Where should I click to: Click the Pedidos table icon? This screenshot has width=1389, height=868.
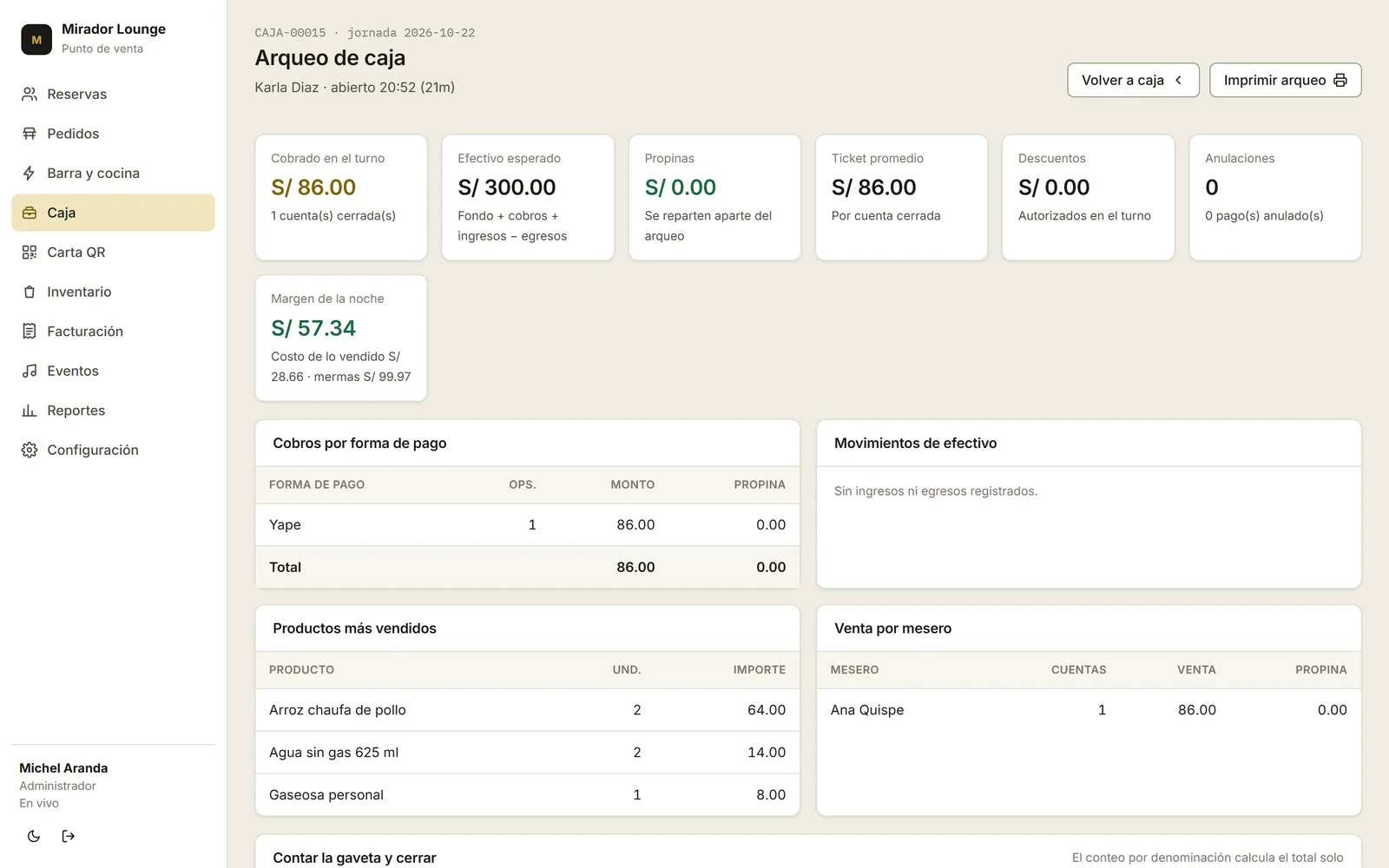point(30,134)
